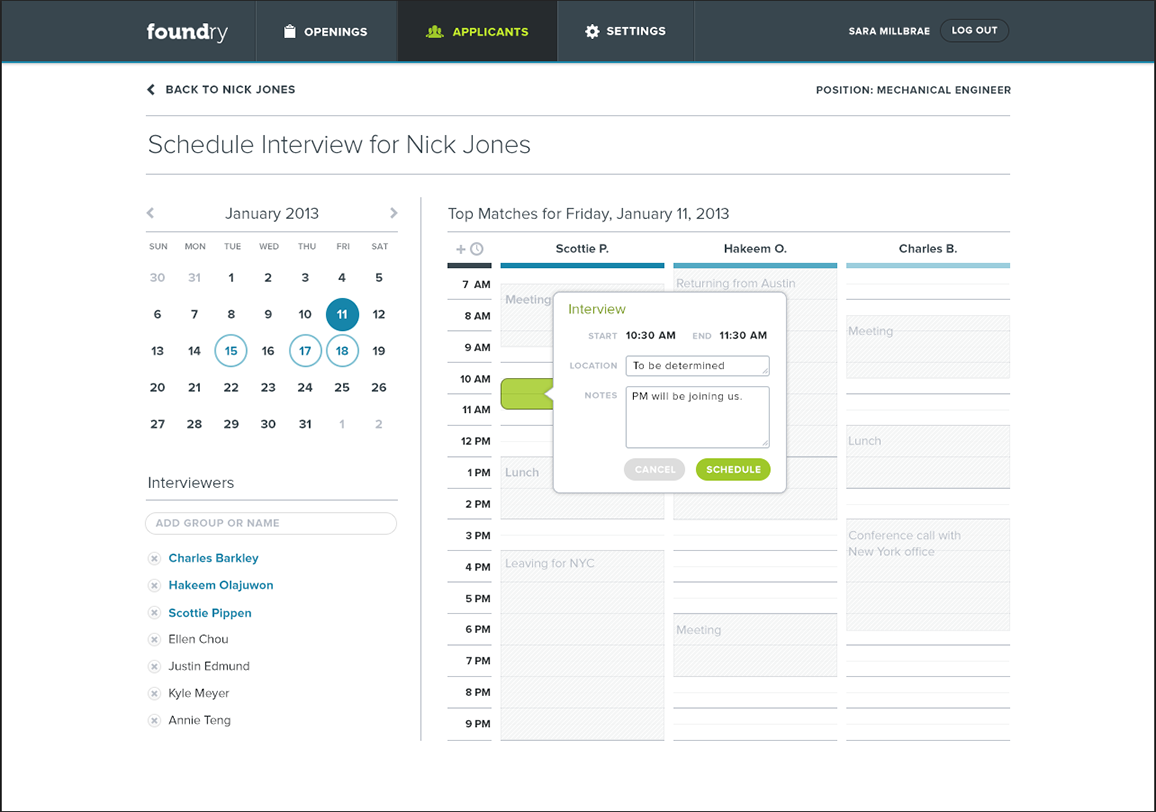
Task: Remove Kyle Meyer from interviewers
Action: 154,693
